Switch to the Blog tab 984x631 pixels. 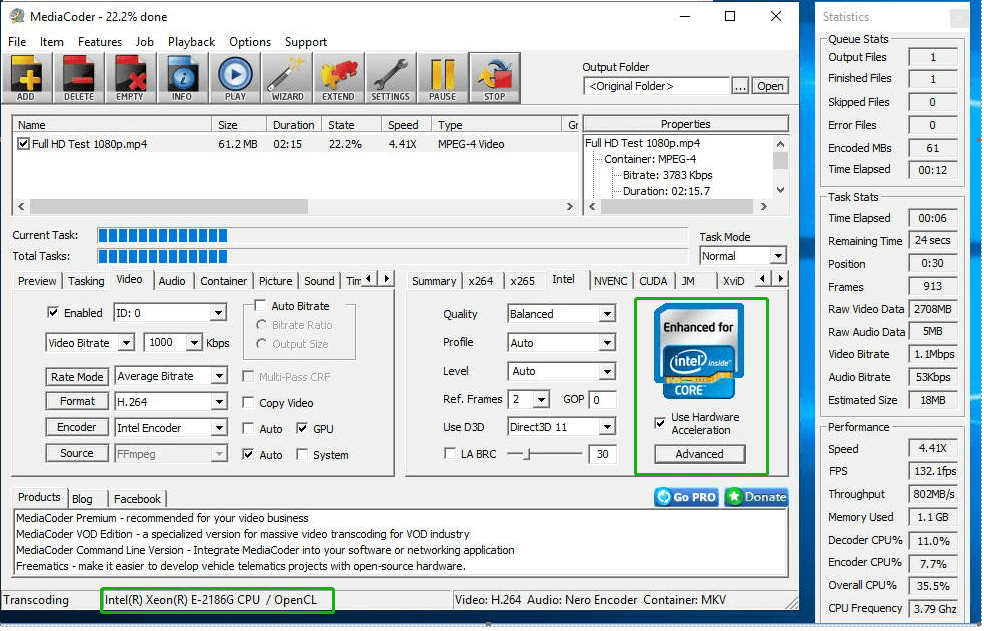click(82, 499)
